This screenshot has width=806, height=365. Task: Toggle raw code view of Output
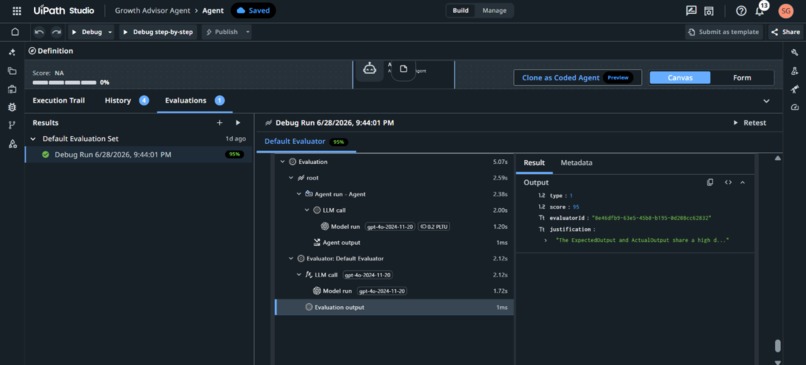(x=728, y=182)
